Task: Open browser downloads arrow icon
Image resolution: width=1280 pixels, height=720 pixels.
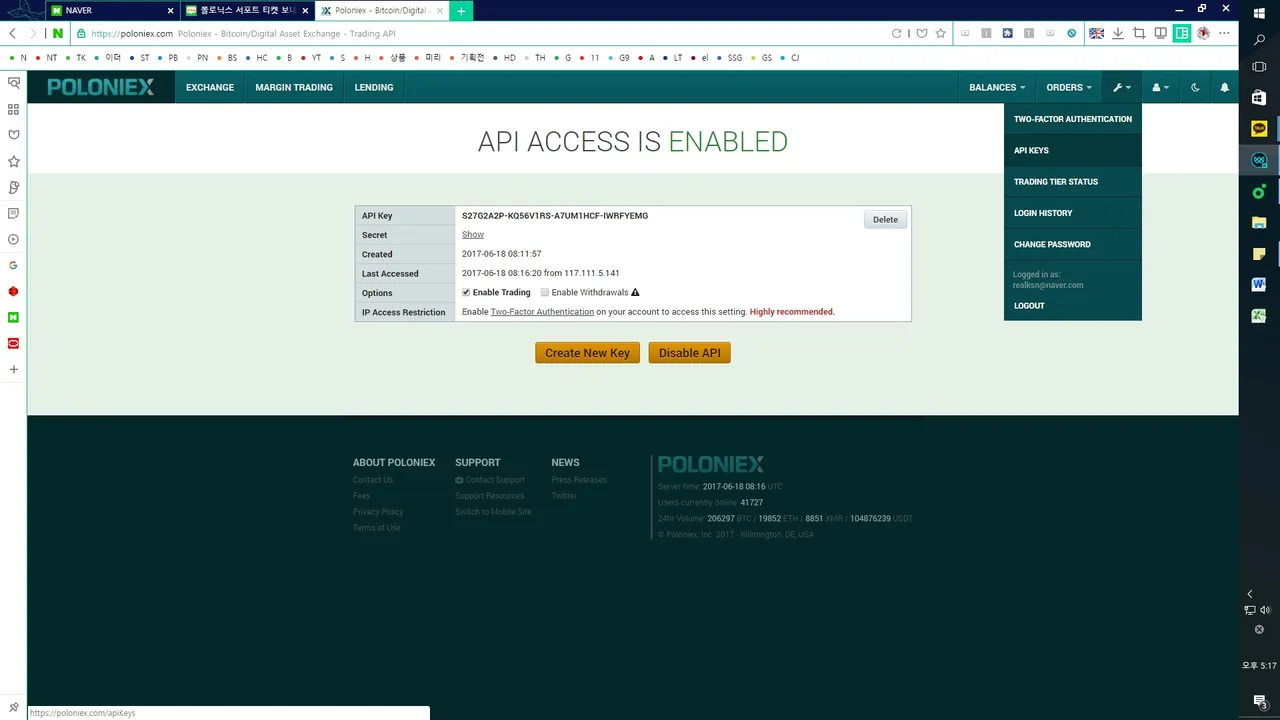Action: [1118, 33]
